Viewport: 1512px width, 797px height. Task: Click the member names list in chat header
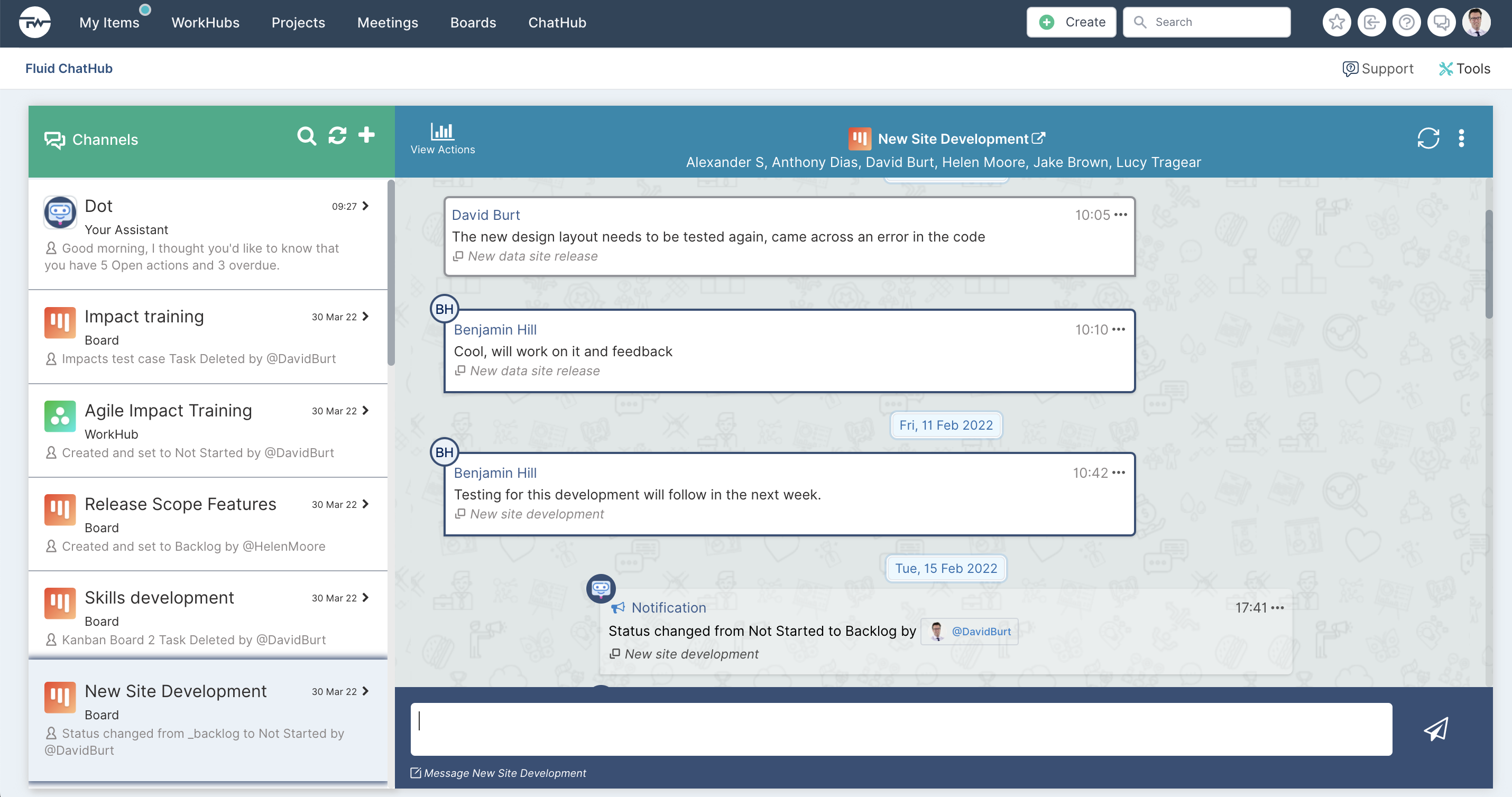(x=943, y=162)
